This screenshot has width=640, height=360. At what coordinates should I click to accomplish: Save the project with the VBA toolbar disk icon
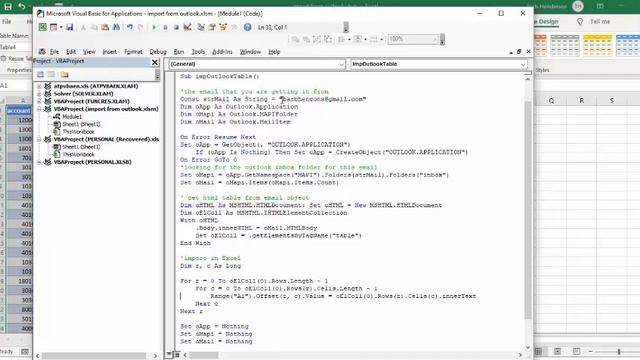[70, 27]
